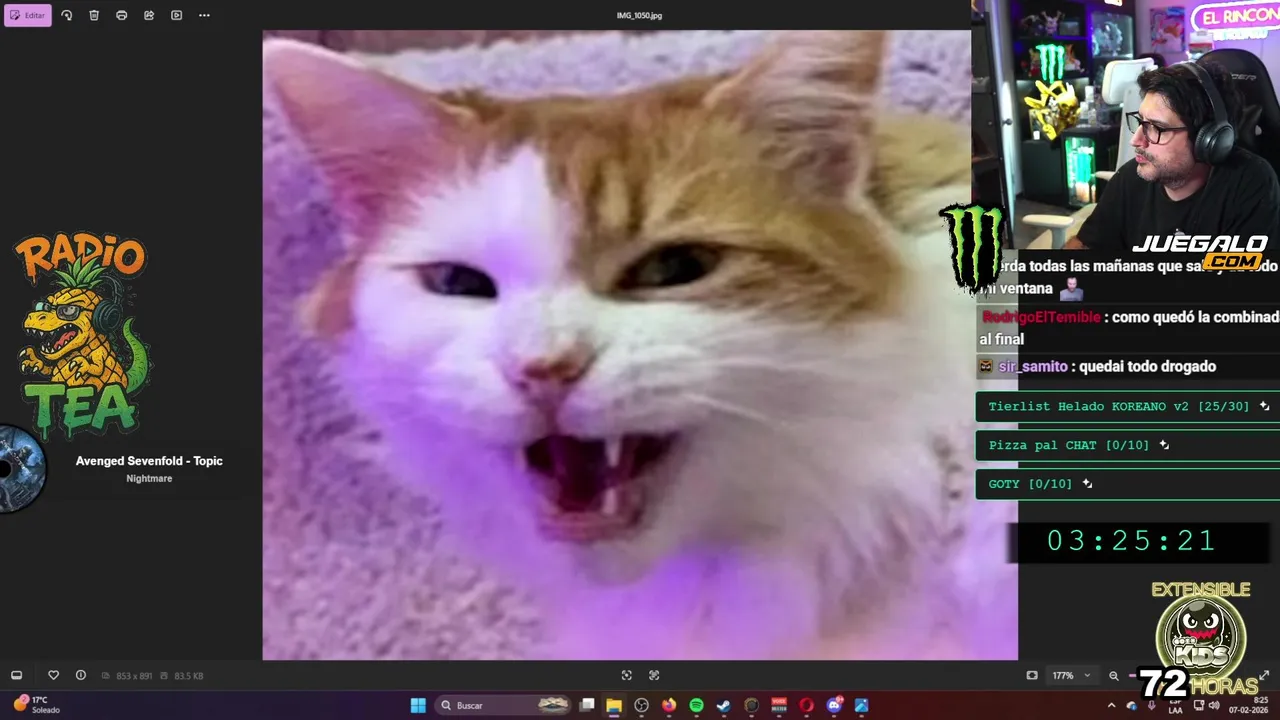Share the image using the share icon

coord(149,15)
